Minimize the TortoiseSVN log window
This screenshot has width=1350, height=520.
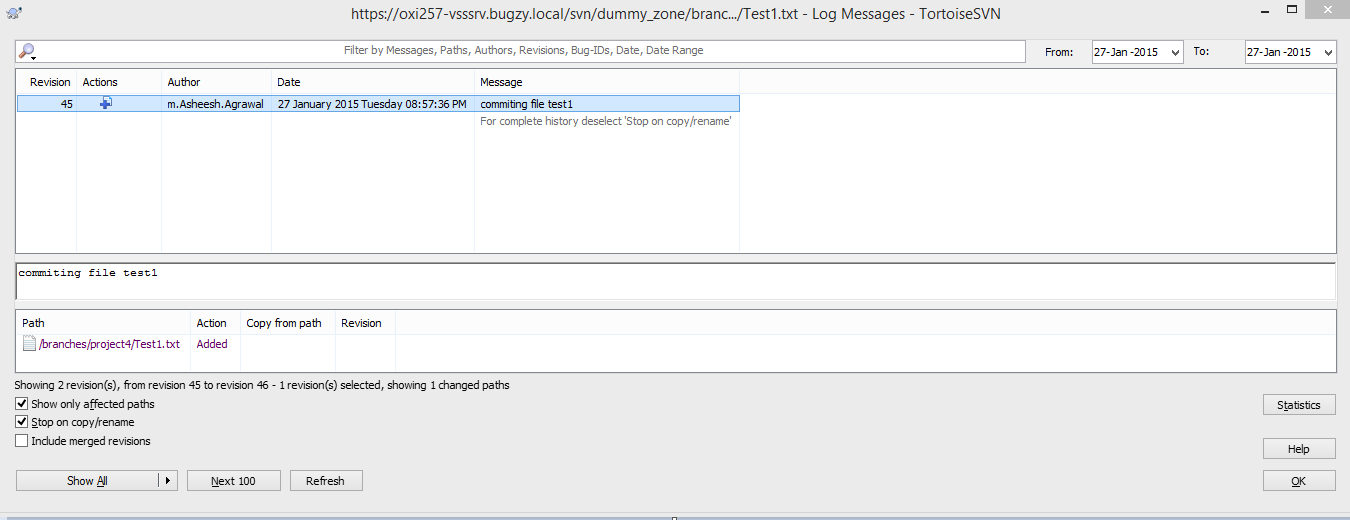coord(1266,12)
